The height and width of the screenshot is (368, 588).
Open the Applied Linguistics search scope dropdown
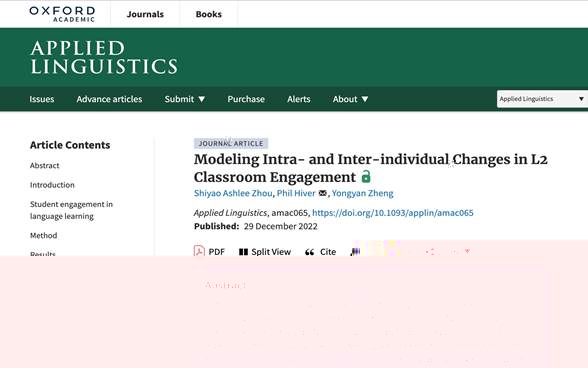(x=542, y=99)
